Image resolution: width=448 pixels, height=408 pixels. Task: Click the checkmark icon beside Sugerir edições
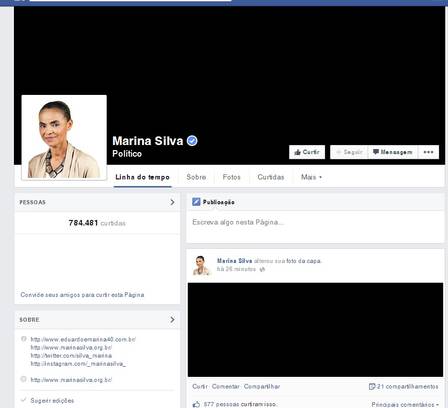tap(24, 399)
